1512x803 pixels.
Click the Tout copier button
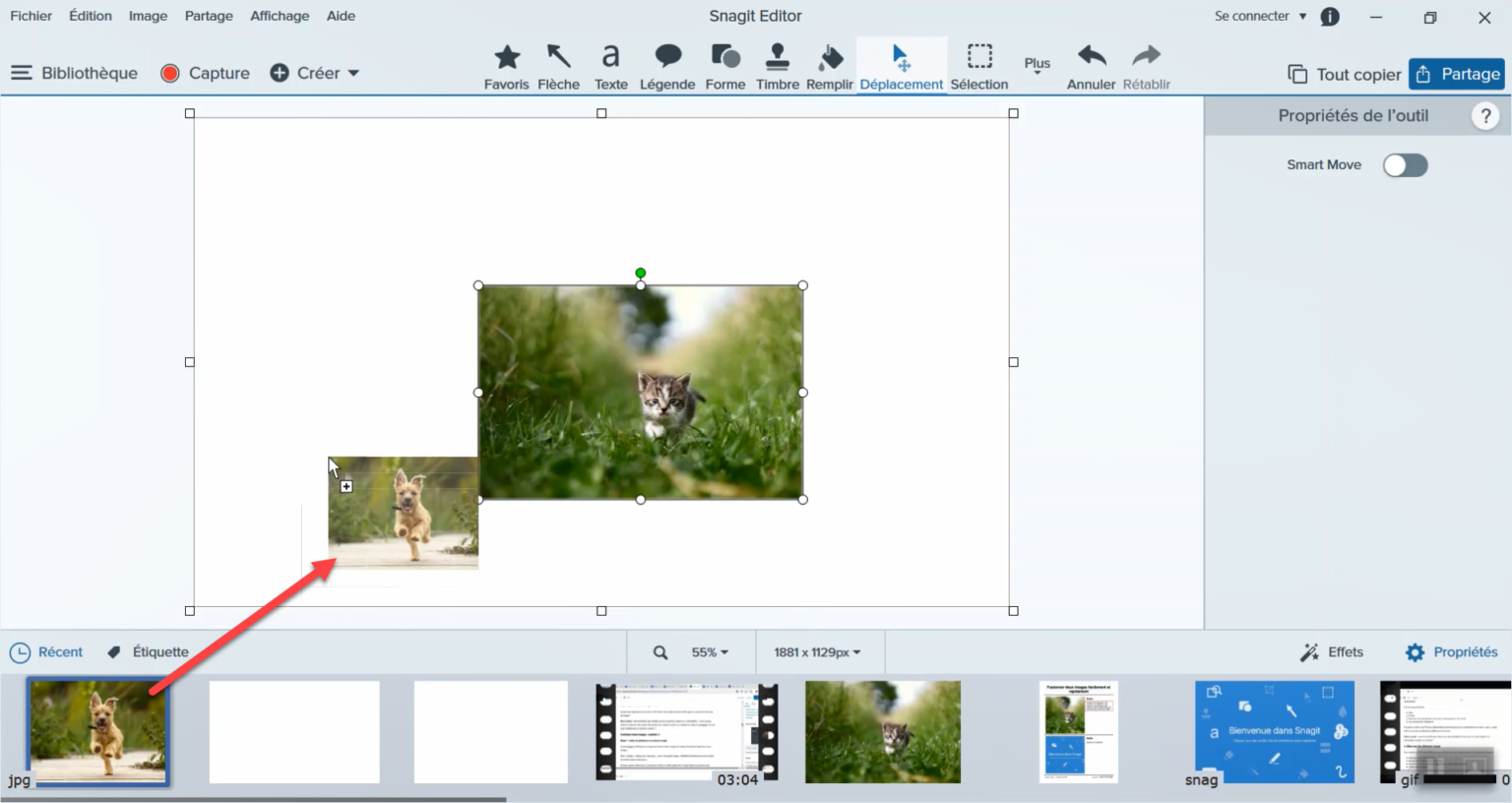click(x=1345, y=75)
